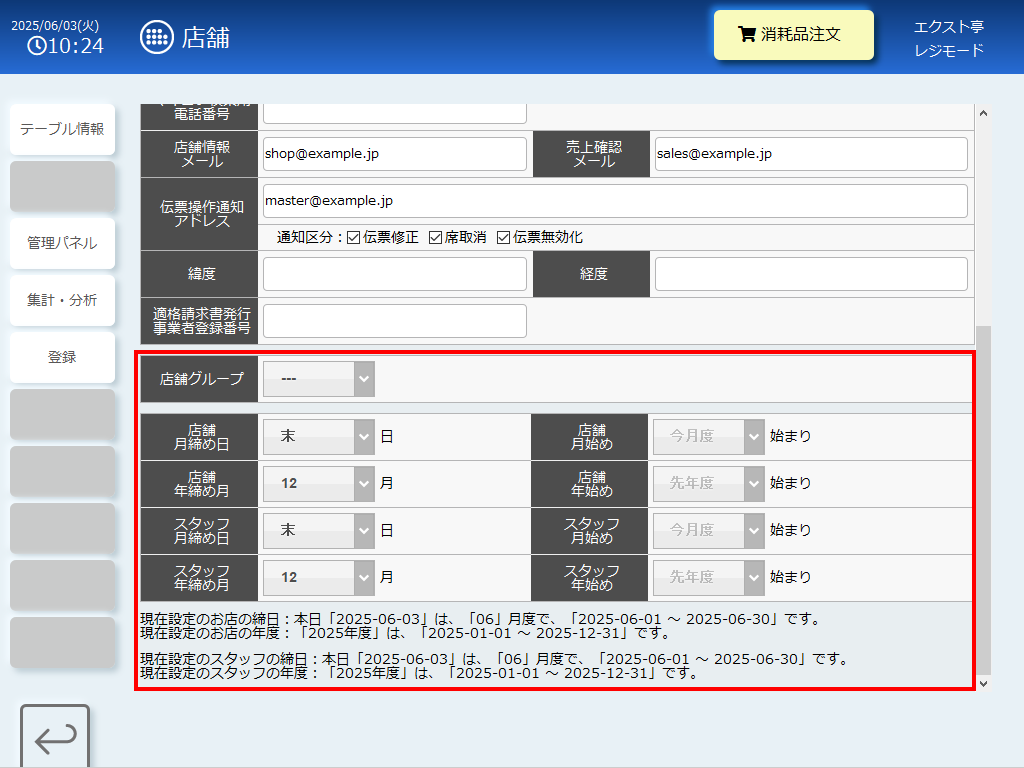Click the vertical scrollbar thumb

(984, 500)
